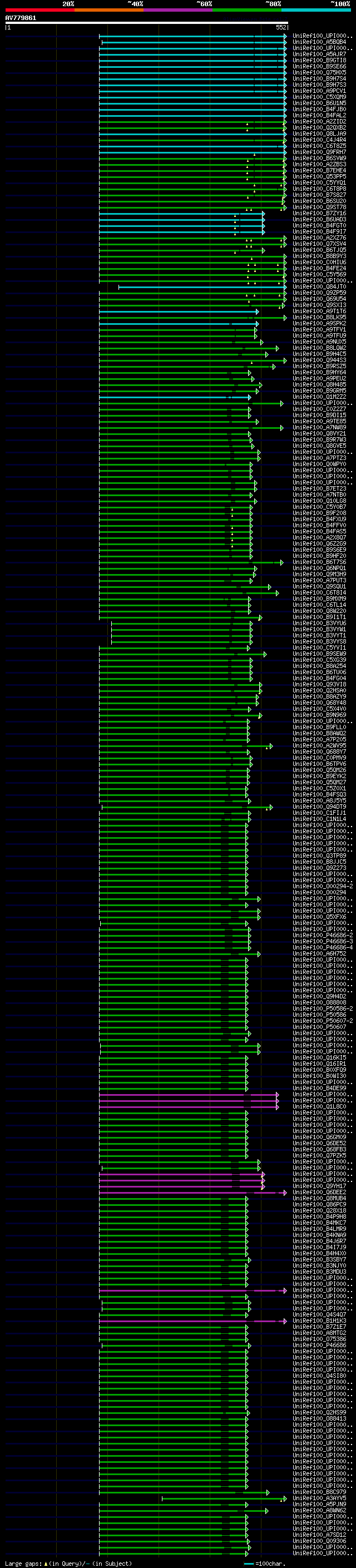The height and width of the screenshot is (1568, 356).
Task: Click the UniRef100_Q1M2Z2 hit label
Action: pos(319,397)
